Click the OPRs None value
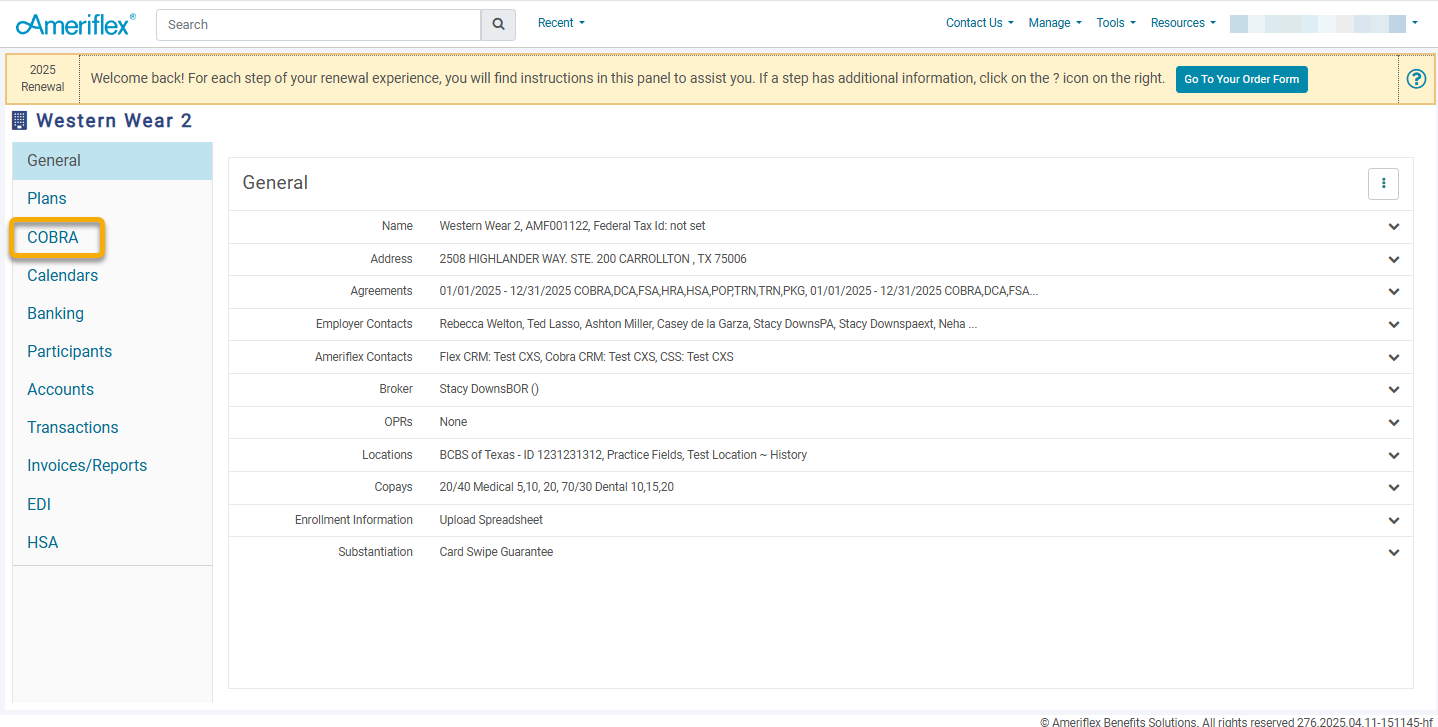 point(453,422)
